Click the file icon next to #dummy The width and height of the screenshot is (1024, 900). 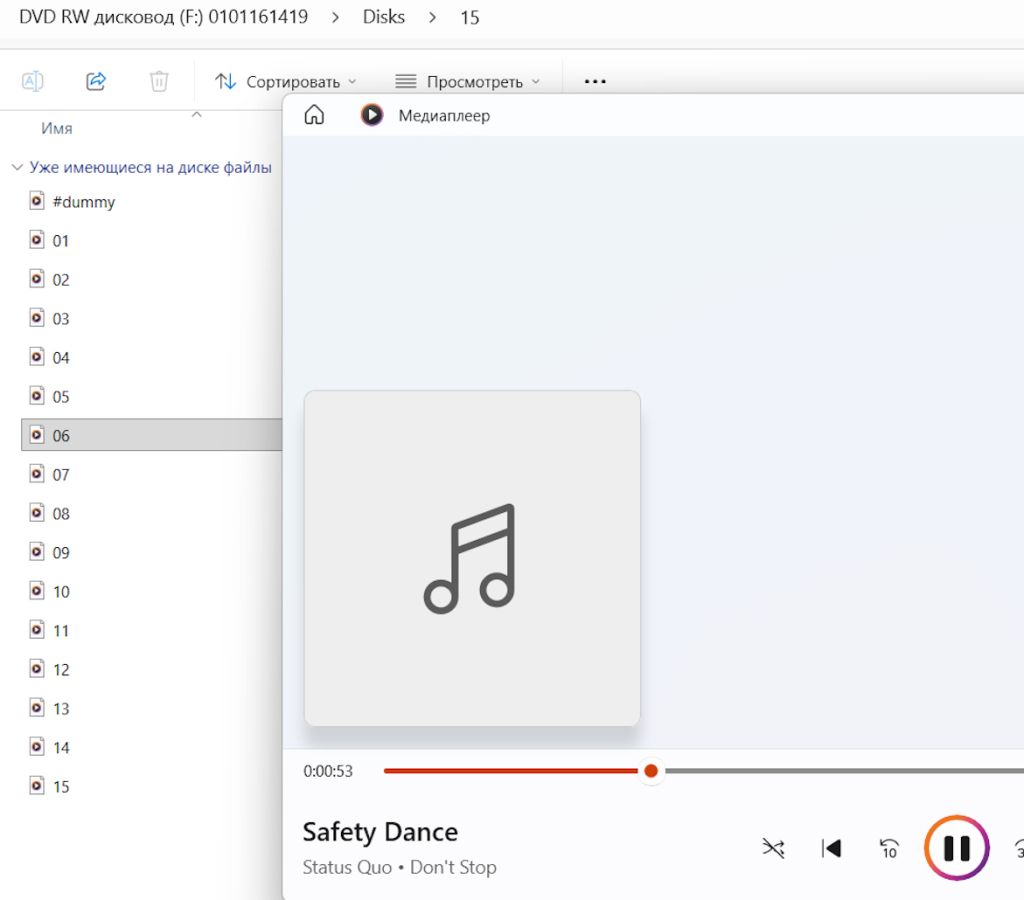click(37, 201)
